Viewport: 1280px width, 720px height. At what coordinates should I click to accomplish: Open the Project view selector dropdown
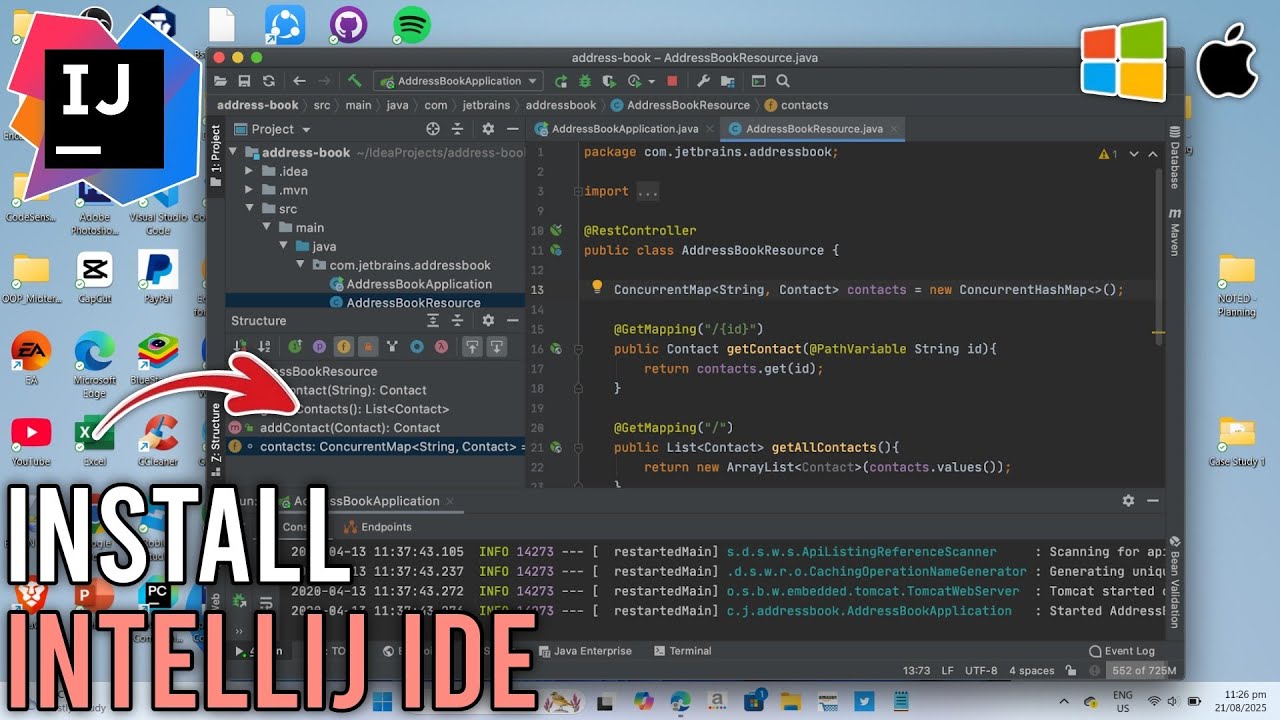(272, 129)
